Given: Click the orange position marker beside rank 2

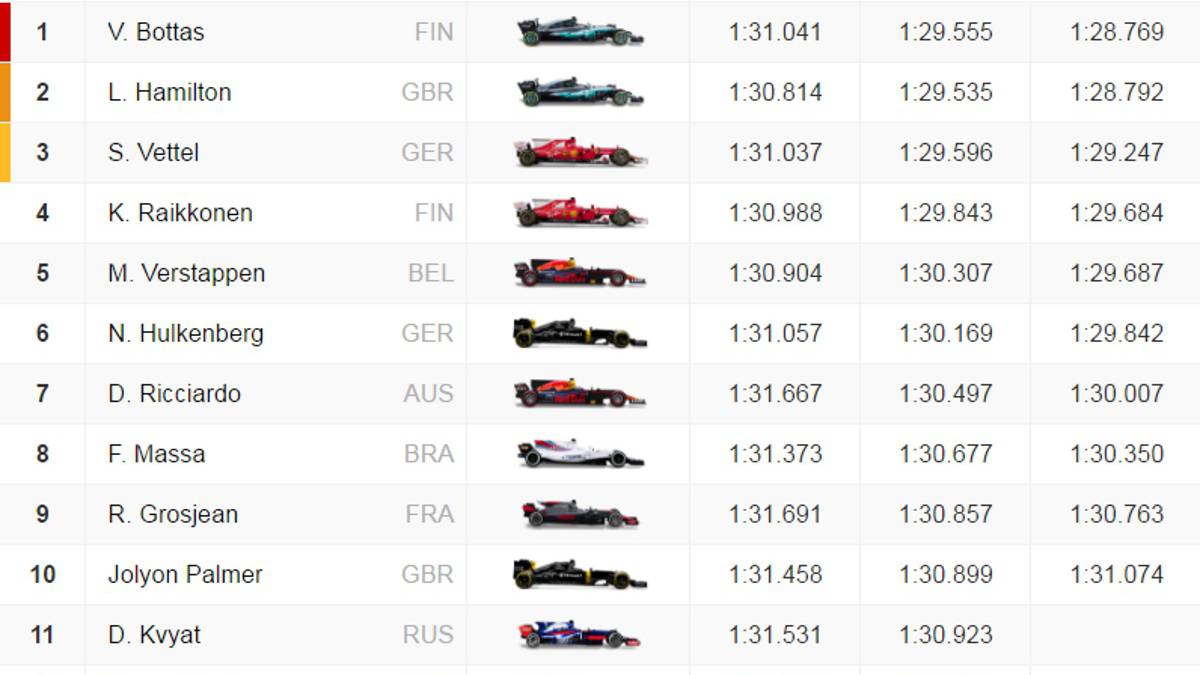Looking at the screenshot, I should (x=5, y=92).
